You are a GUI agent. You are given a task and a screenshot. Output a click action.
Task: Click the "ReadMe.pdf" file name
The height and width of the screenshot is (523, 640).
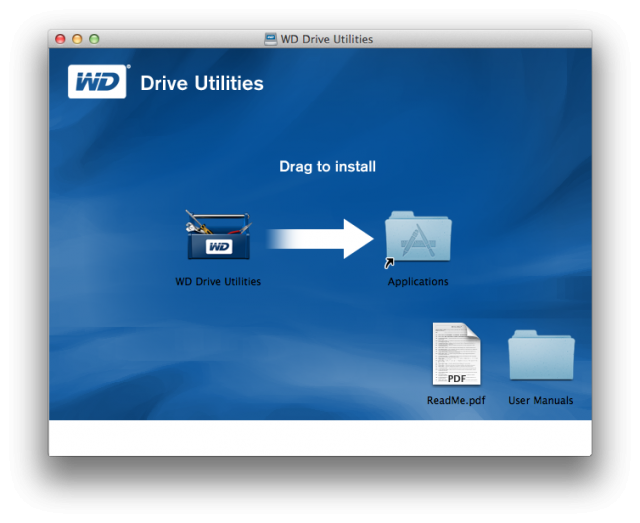(456, 401)
